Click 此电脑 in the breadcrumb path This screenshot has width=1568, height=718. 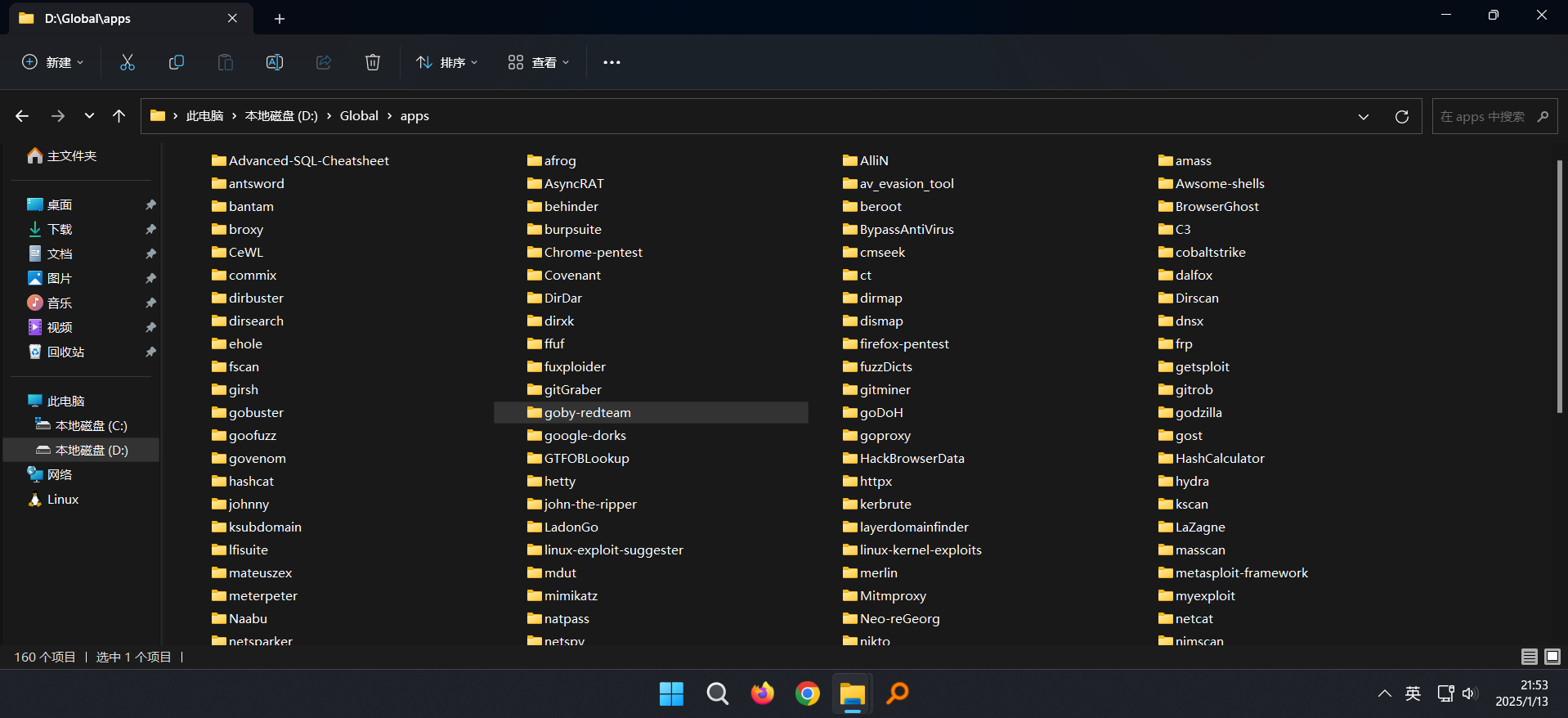[204, 116]
